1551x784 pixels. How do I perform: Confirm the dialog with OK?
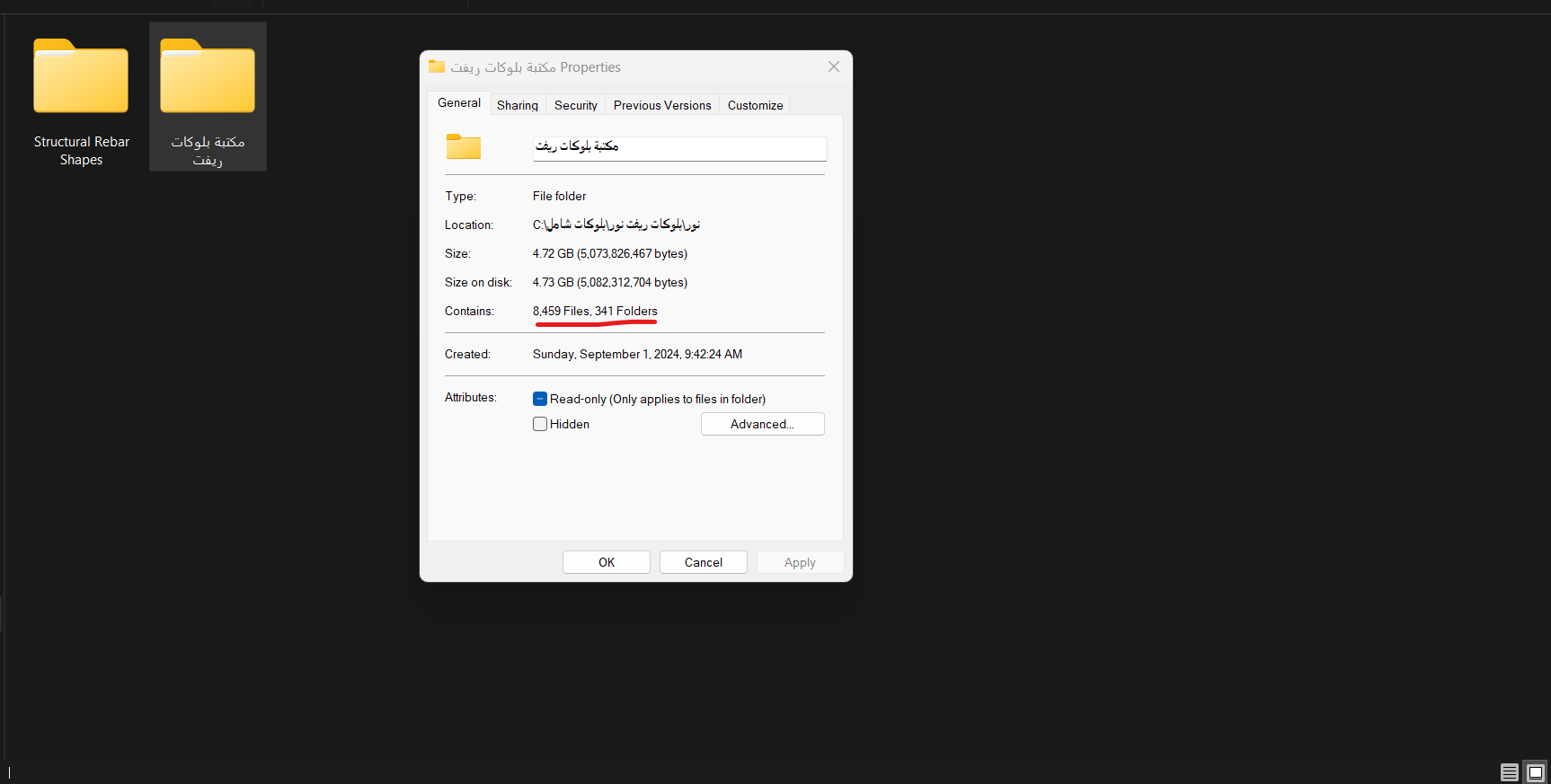(607, 562)
